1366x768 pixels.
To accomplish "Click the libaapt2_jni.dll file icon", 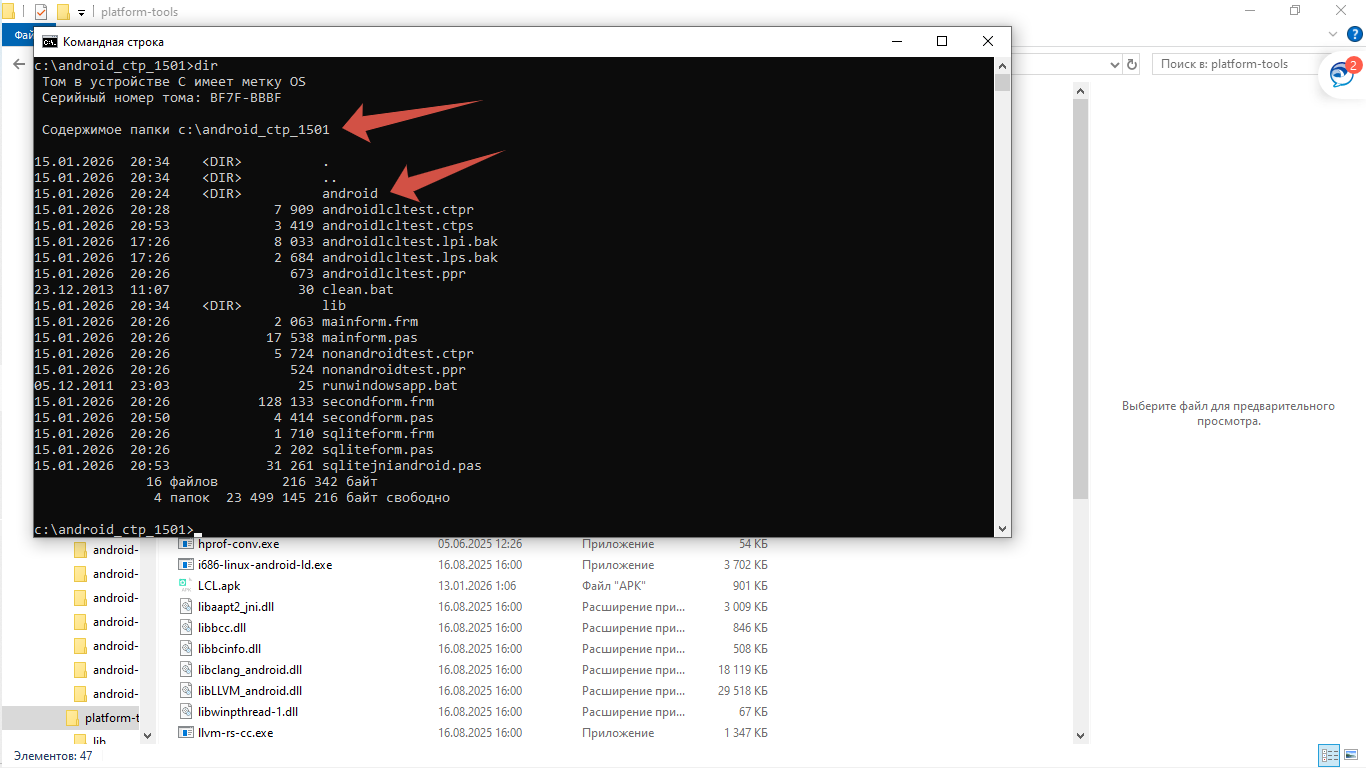I will tap(185, 607).
